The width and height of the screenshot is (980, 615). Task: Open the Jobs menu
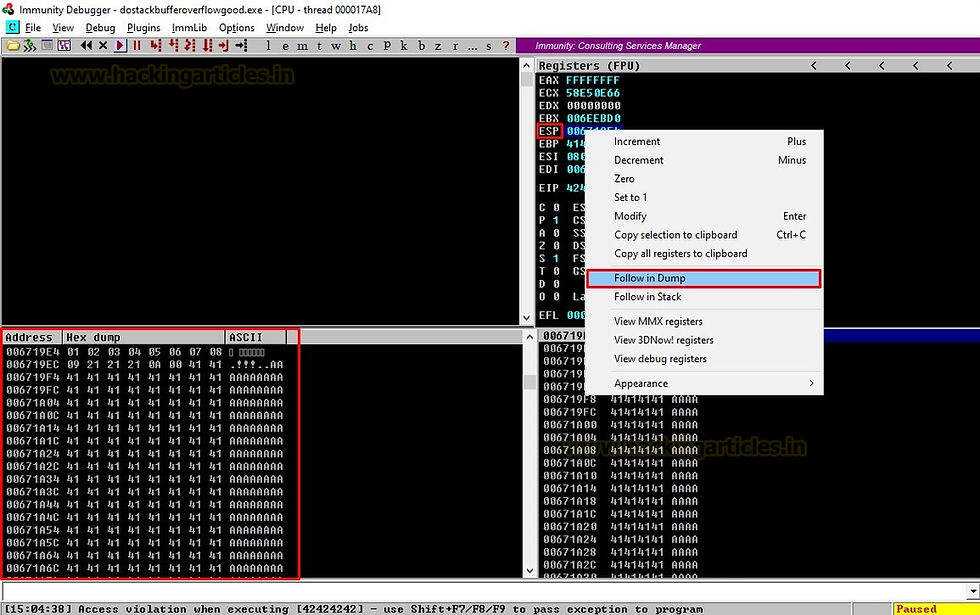click(359, 28)
